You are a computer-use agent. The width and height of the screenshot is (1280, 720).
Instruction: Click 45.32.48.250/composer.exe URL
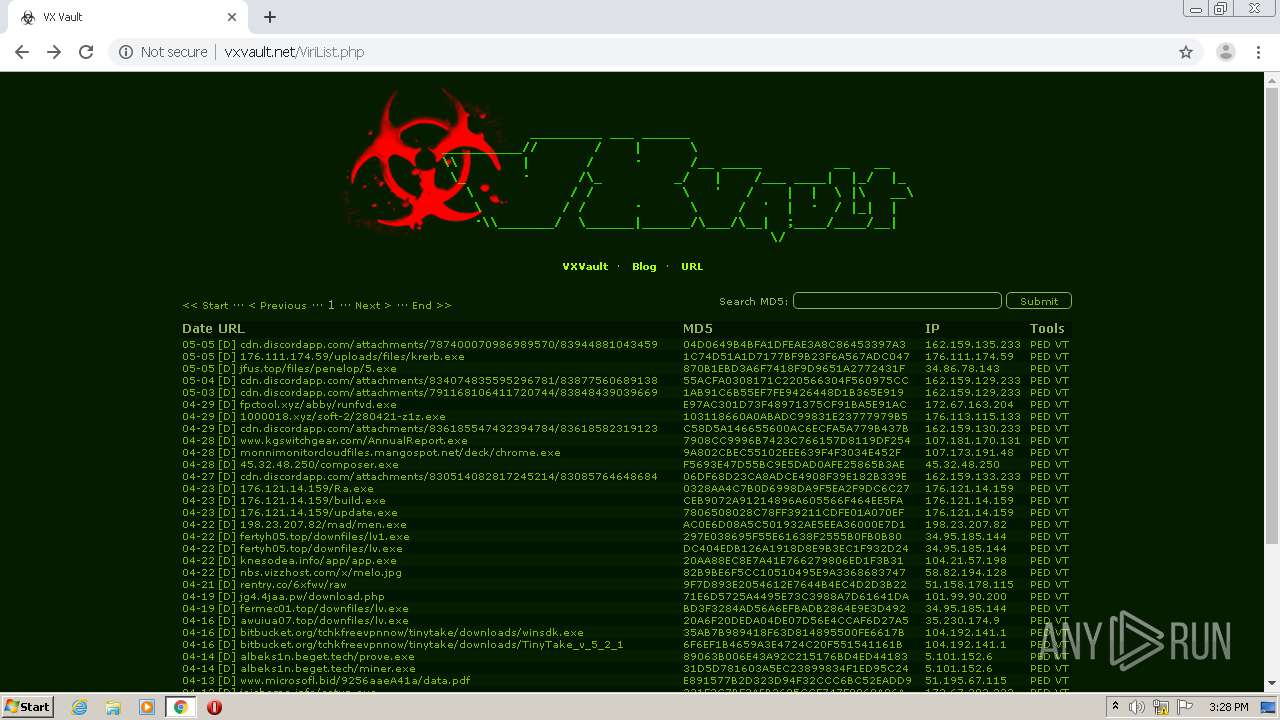point(319,465)
